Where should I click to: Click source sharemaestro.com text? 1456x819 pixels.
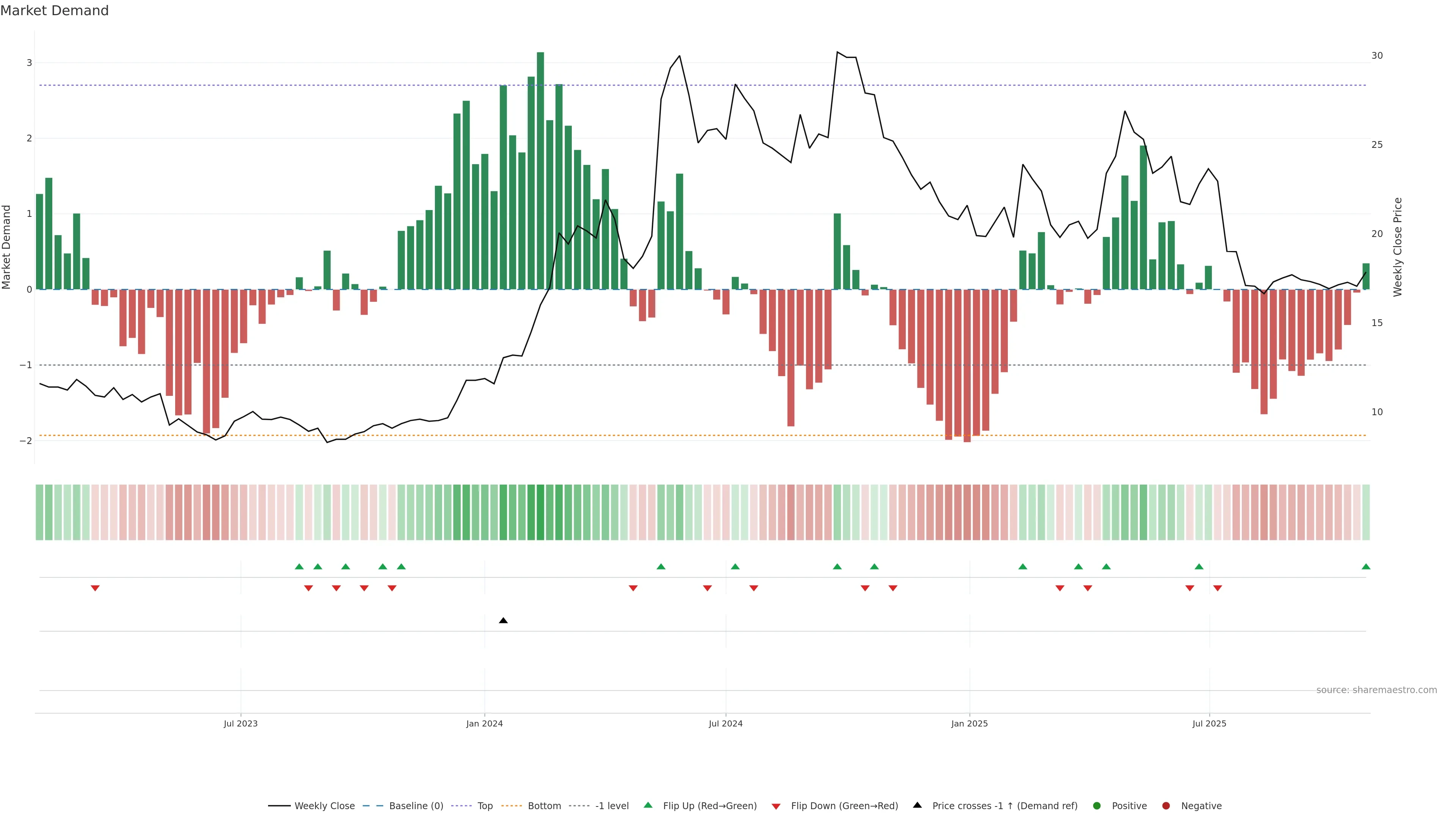coord(1376,690)
